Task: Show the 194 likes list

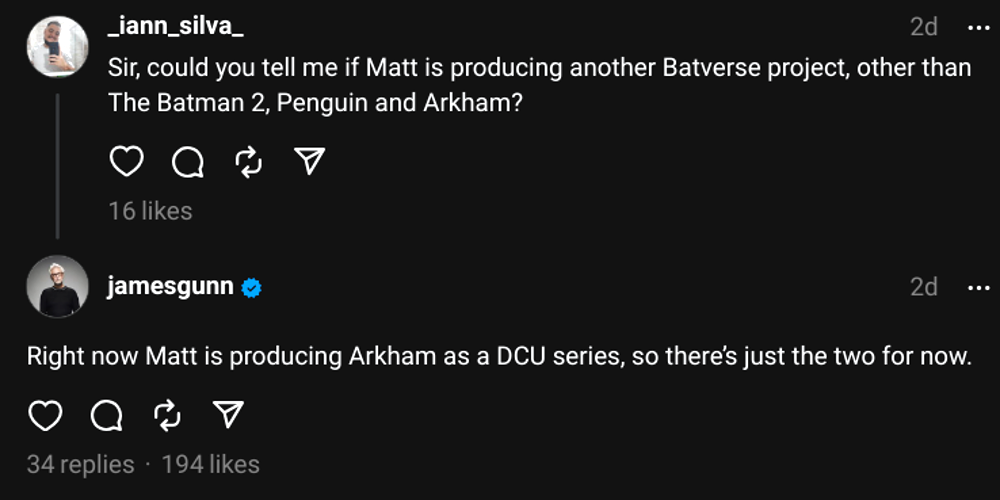Action: 211,465
